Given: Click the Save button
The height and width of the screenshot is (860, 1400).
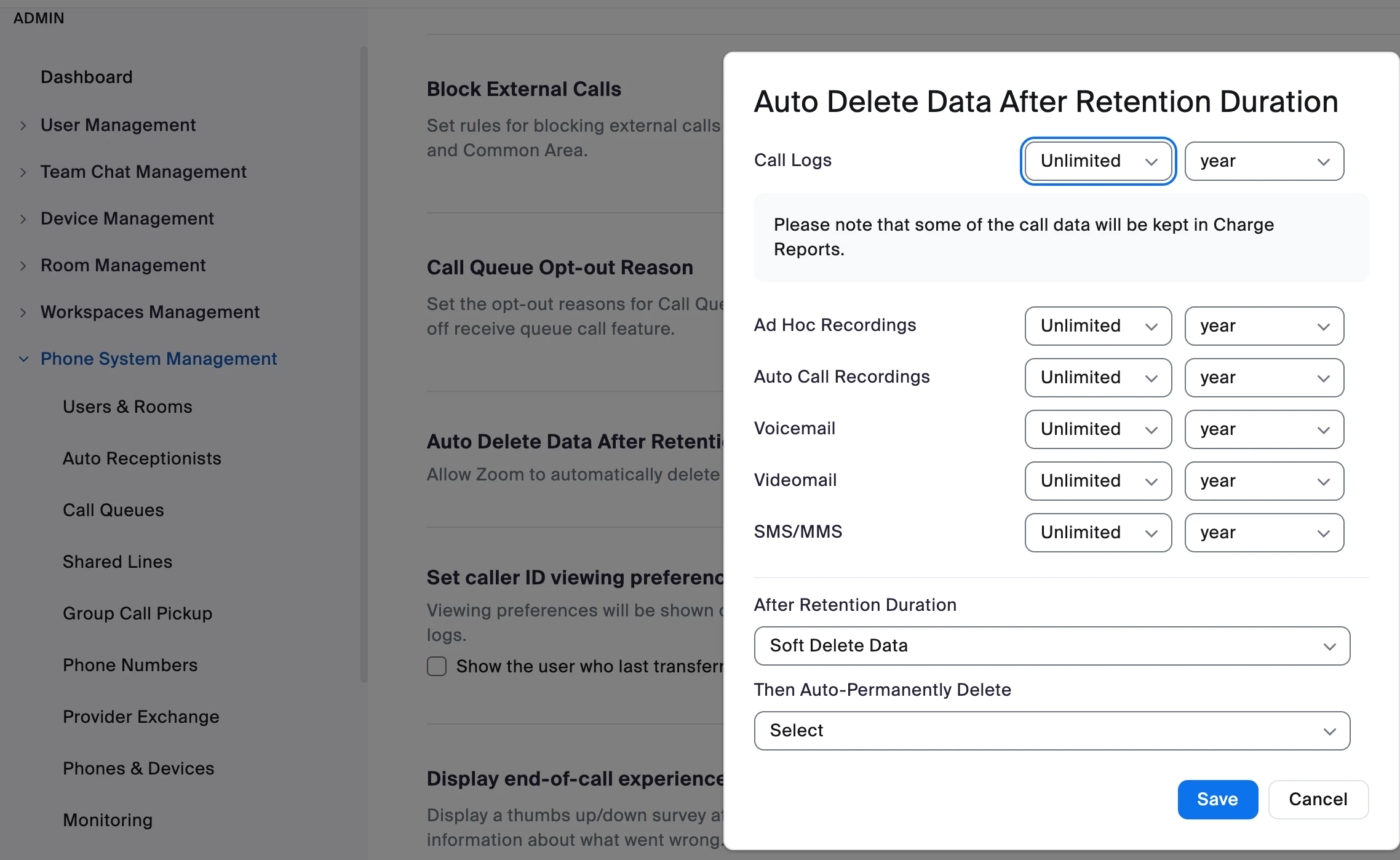Looking at the screenshot, I should point(1217,800).
